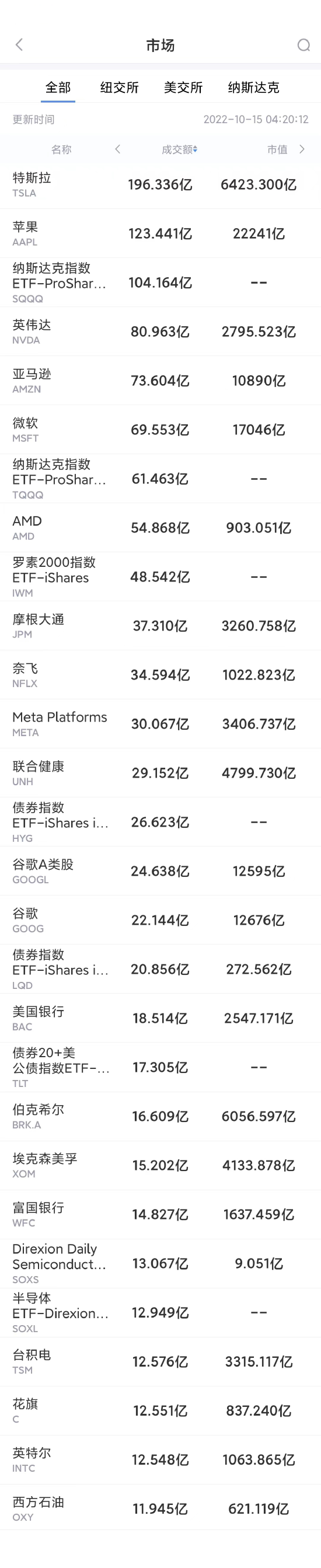Click the 名称 column header

61,149
